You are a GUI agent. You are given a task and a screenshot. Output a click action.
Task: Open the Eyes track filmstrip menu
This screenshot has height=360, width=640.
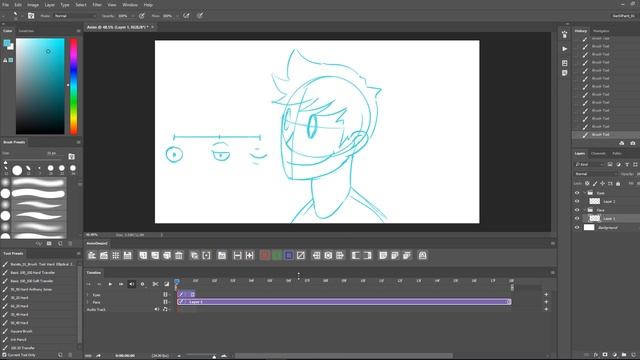click(x=166, y=295)
